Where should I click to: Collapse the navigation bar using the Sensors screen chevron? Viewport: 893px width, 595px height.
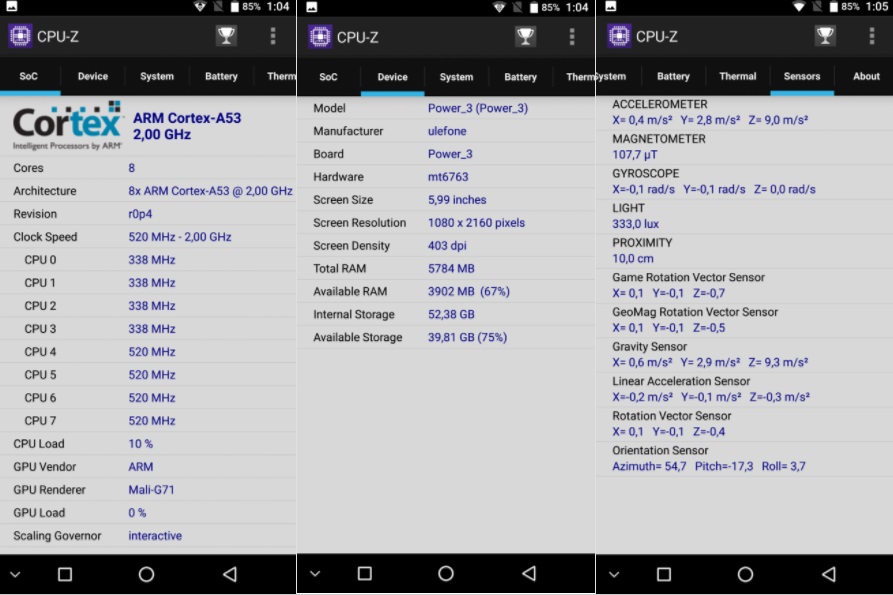click(614, 574)
